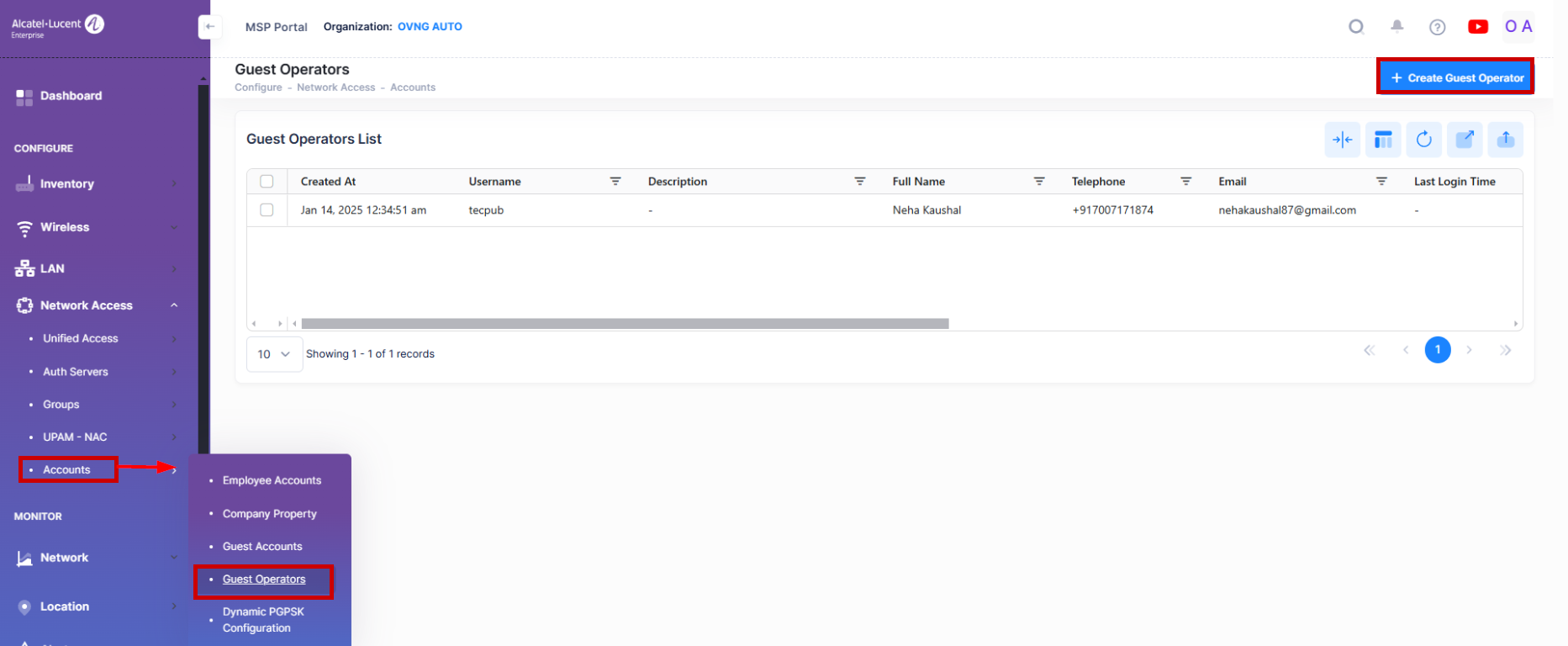Click the upload icon in list toolbar
Screen dimensions: 1568x646
click(1505, 140)
